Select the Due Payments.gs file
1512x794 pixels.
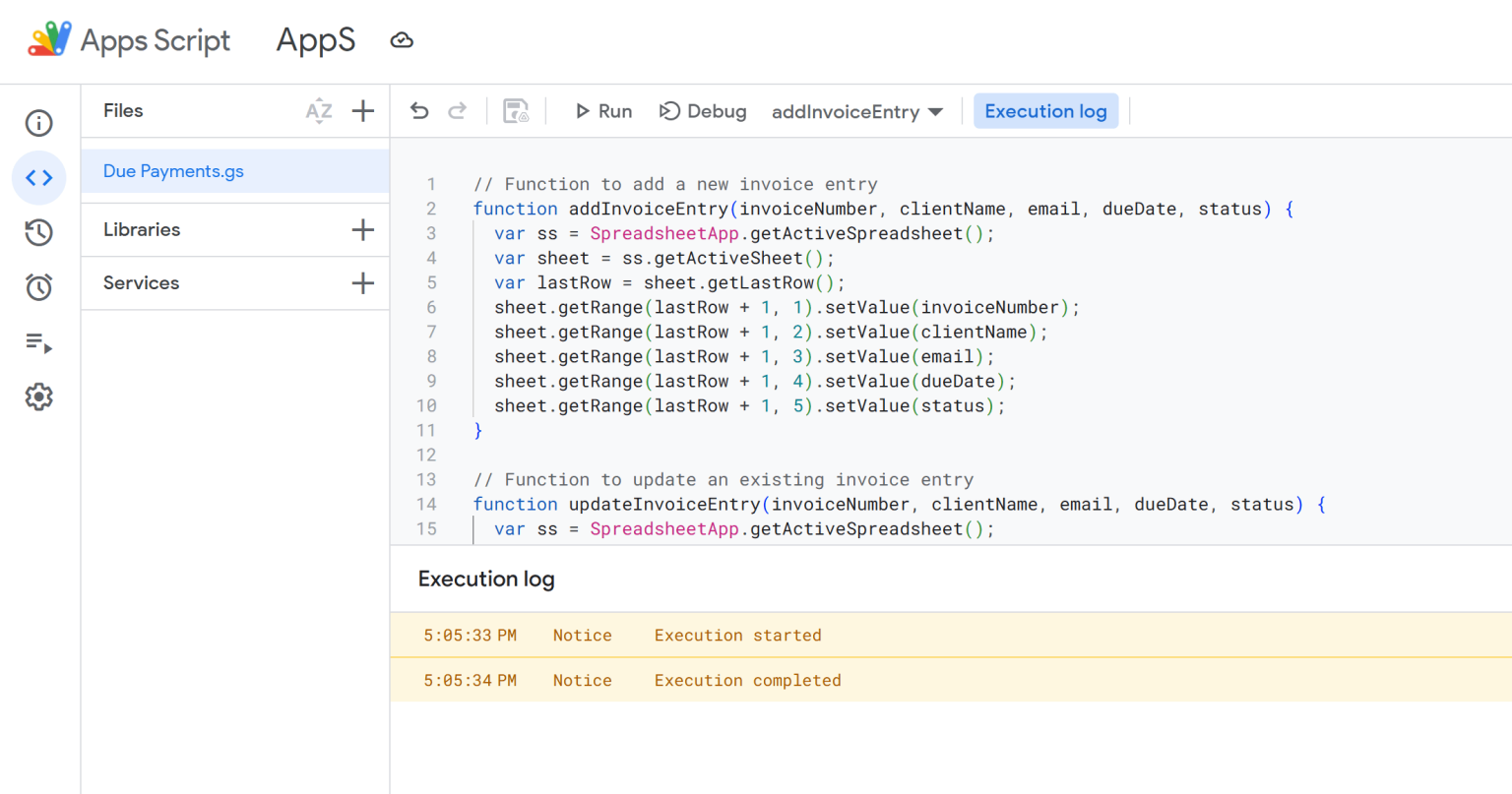pos(173,170)
